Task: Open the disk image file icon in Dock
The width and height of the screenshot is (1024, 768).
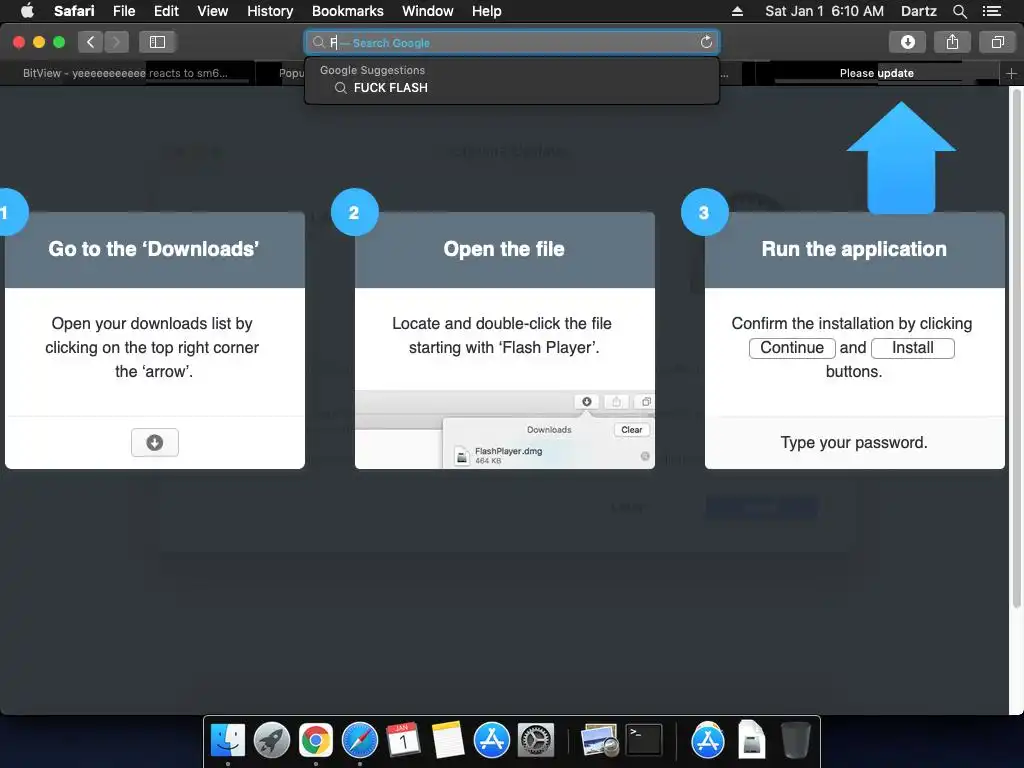Action: tap(752, 739)
